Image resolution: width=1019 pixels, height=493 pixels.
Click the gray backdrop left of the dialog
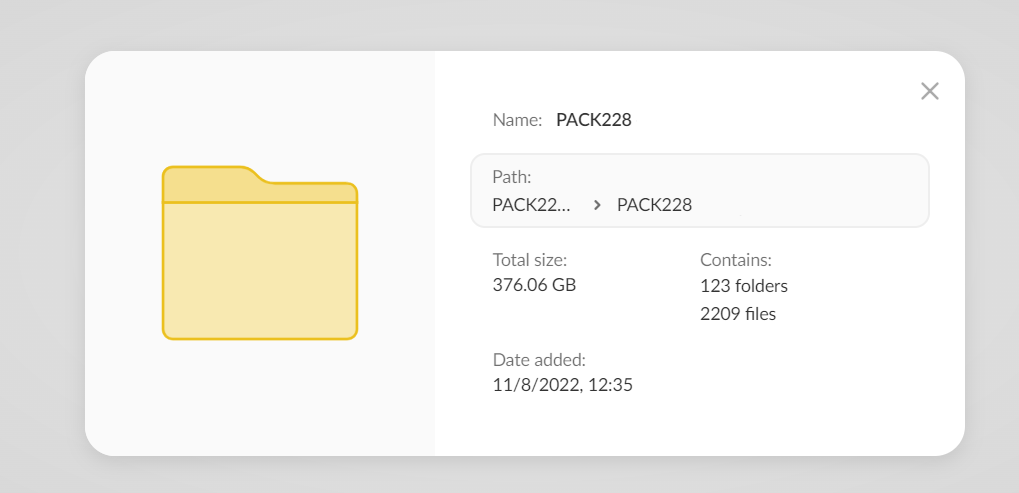pyautogui.click(x=42, y=250)
